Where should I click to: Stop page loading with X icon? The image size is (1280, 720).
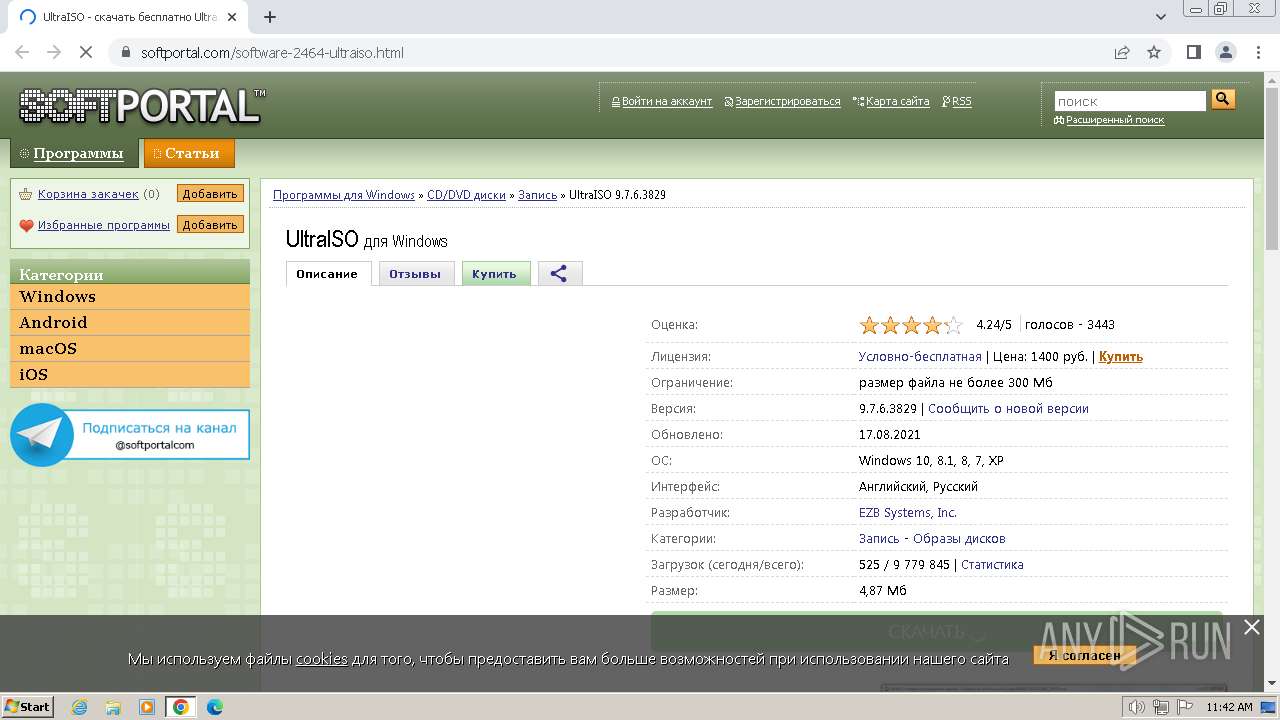coord(86,52)
